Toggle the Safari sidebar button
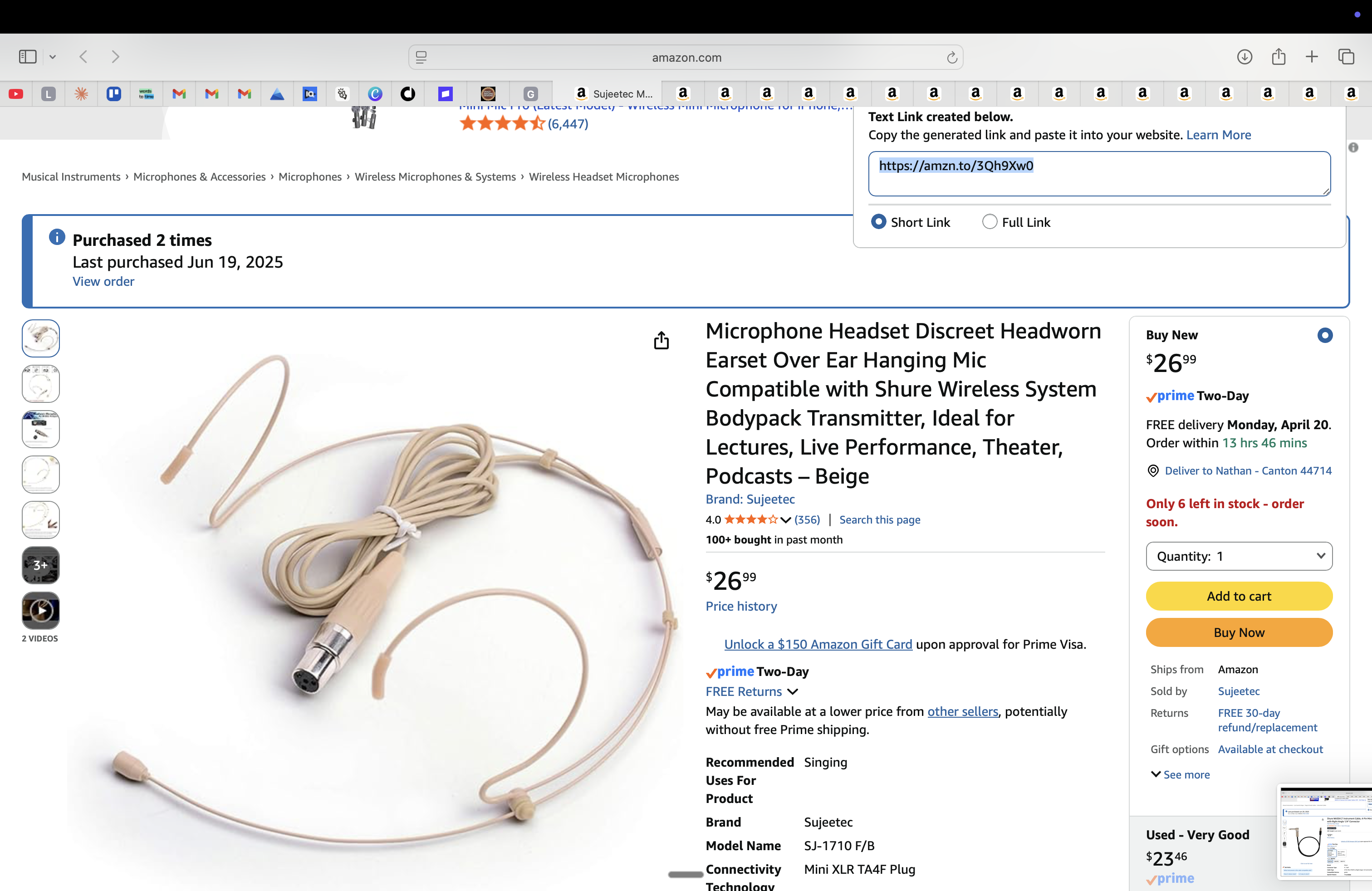 click(x=28, y=56)
